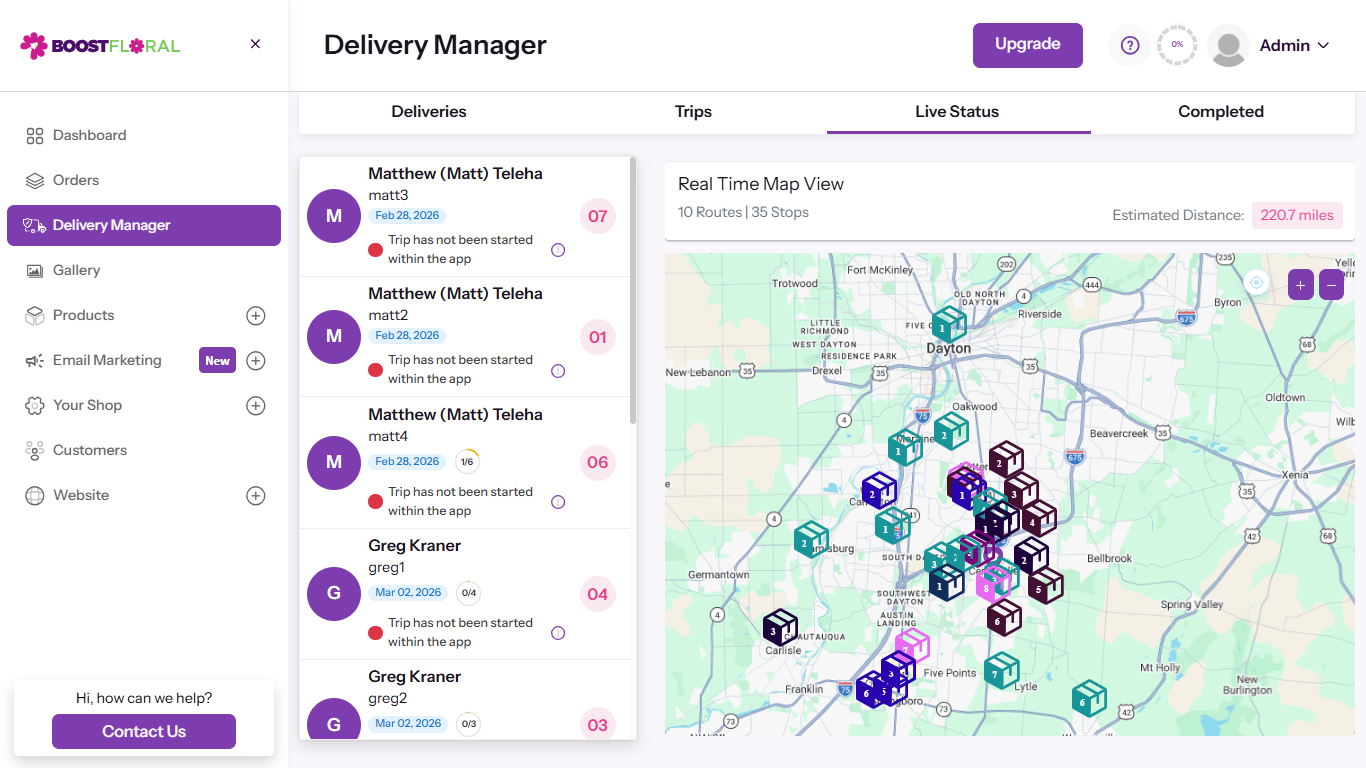Open the info icon on the matt4 trip
The width and height of the screenshot is (1366, 768).
pos(558,502)
